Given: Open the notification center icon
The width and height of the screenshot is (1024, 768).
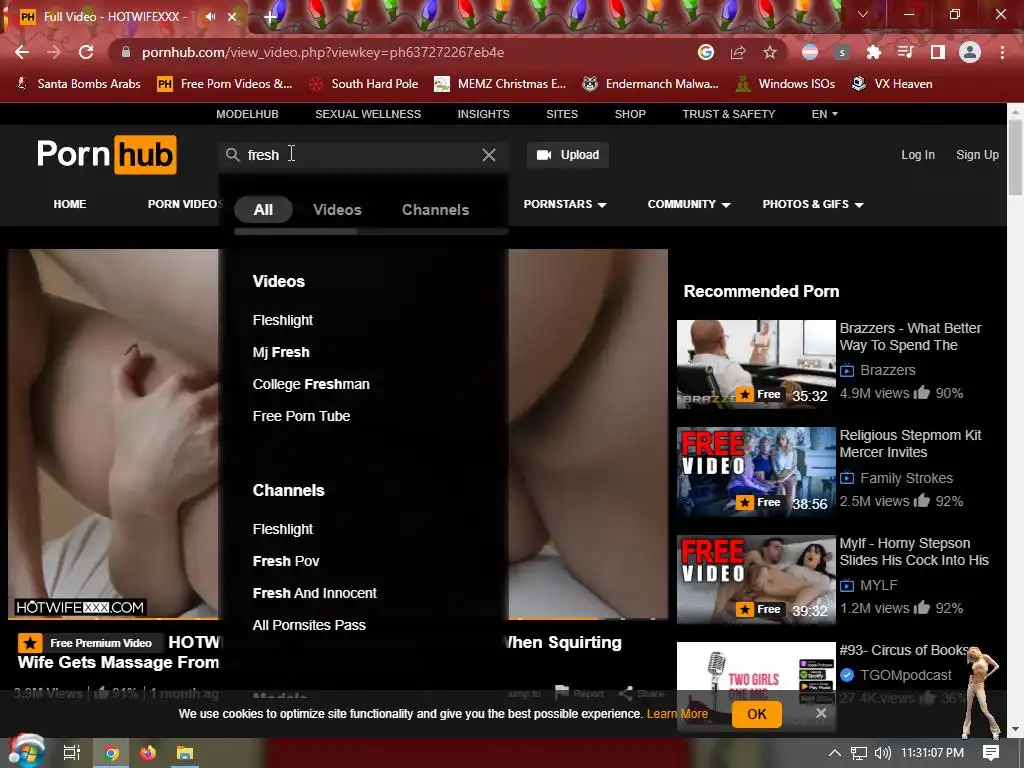Looking at the screenshot, I should (991, 753).
